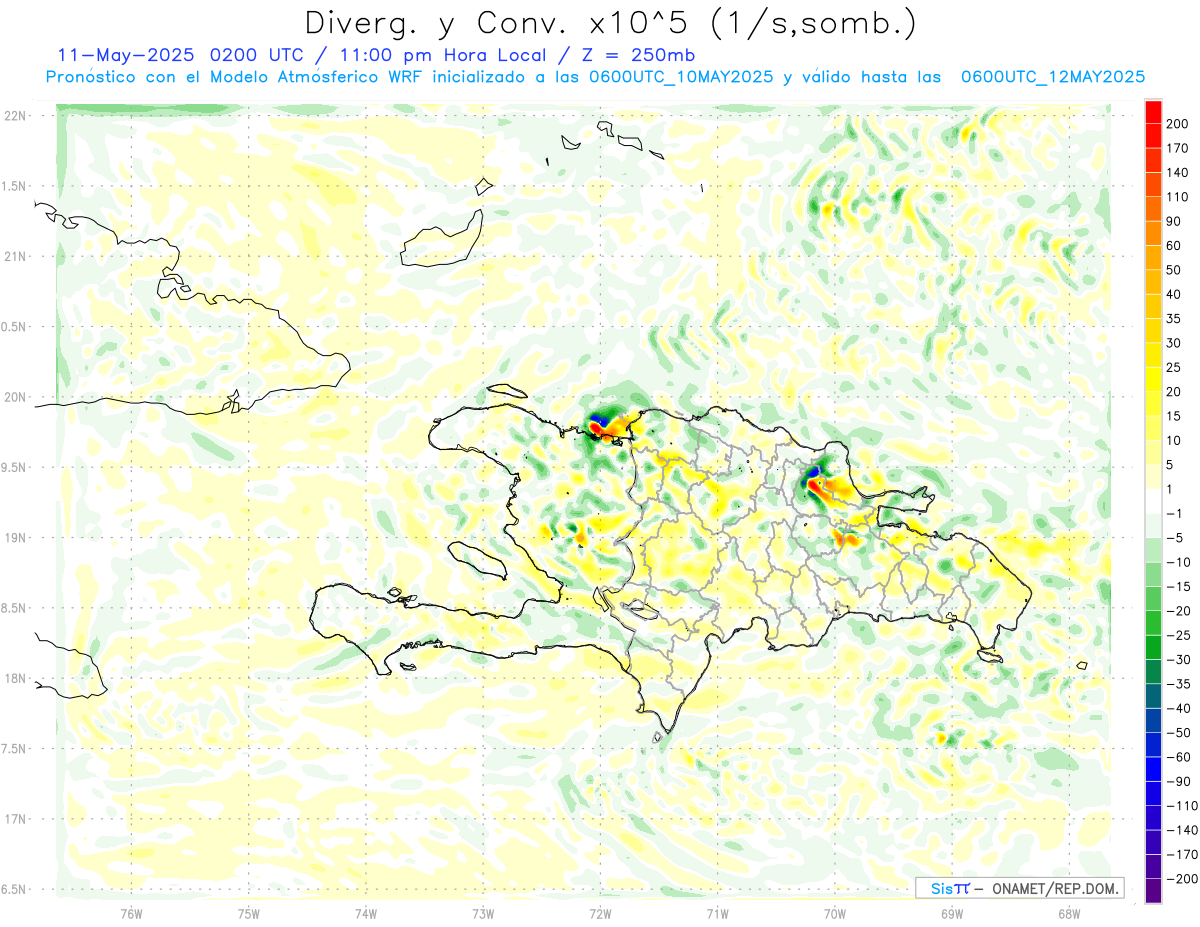This screenshot has width=1200, height=927.
Task: Click the '18N' latitude label
Action: [15, 678]
